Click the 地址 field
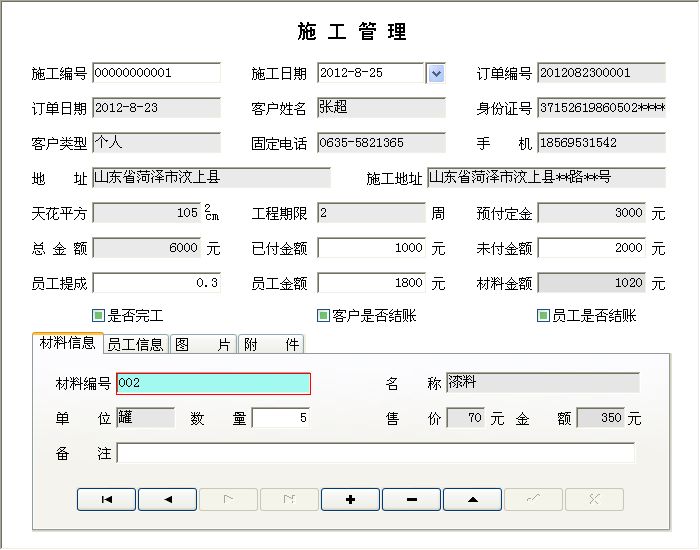The width and height of the screenshot is (700, 550). pyautogui.click(x=211, y=178)
